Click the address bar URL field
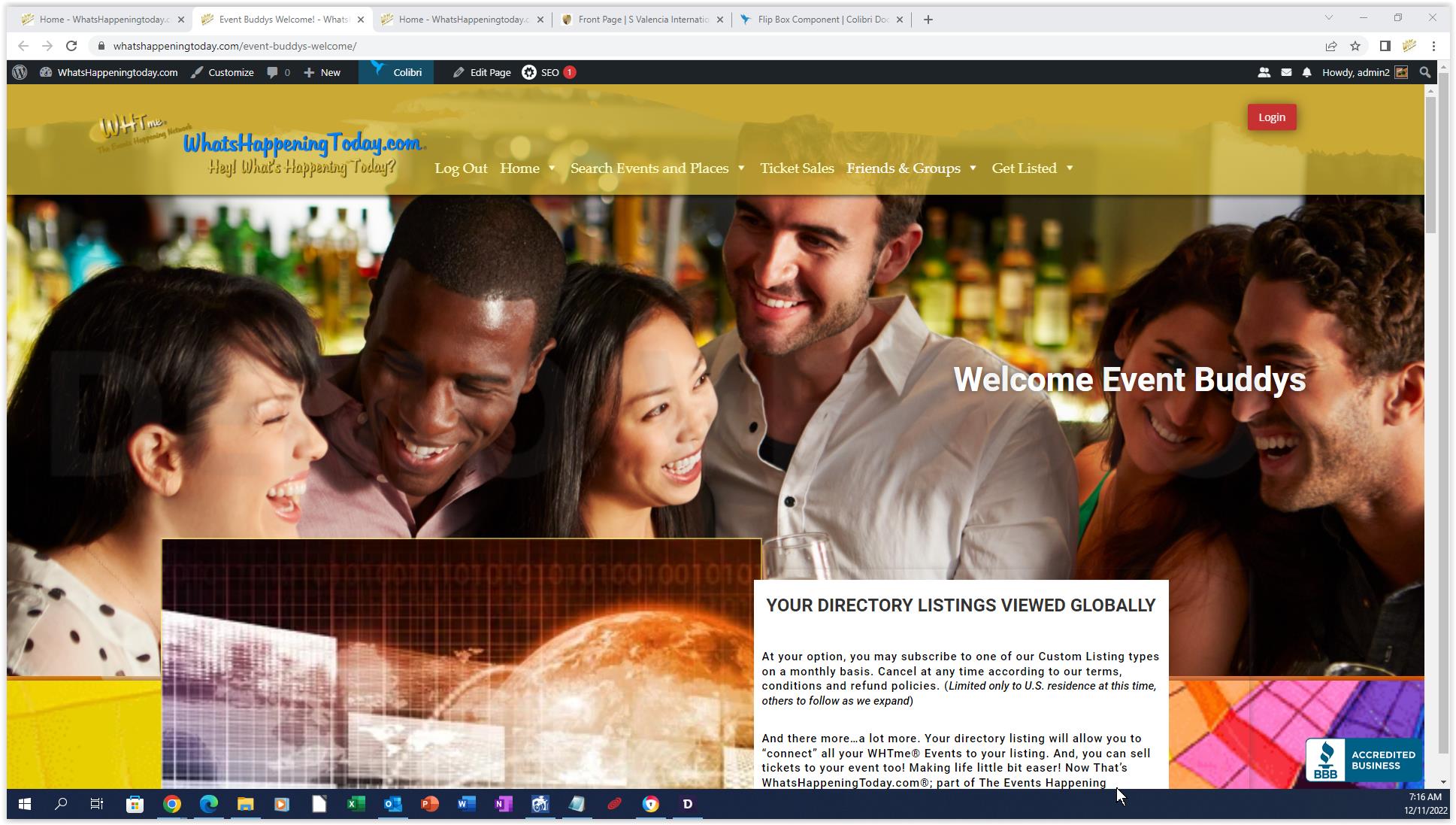This screenshot has width=1456, height=825. [707, 46]
